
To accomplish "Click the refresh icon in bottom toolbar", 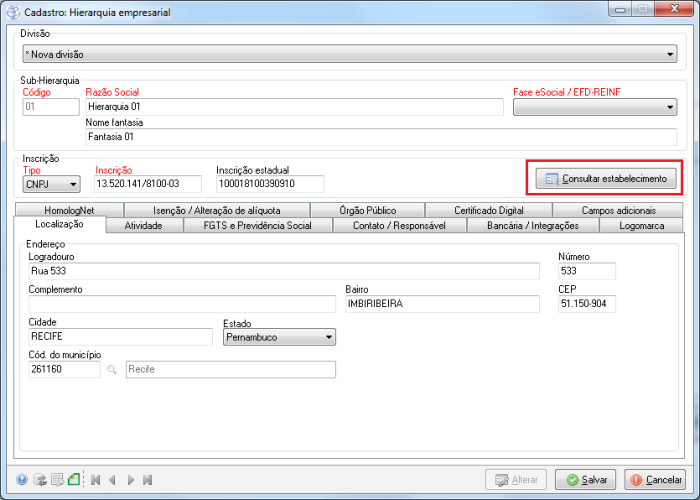I will point(40,480).
